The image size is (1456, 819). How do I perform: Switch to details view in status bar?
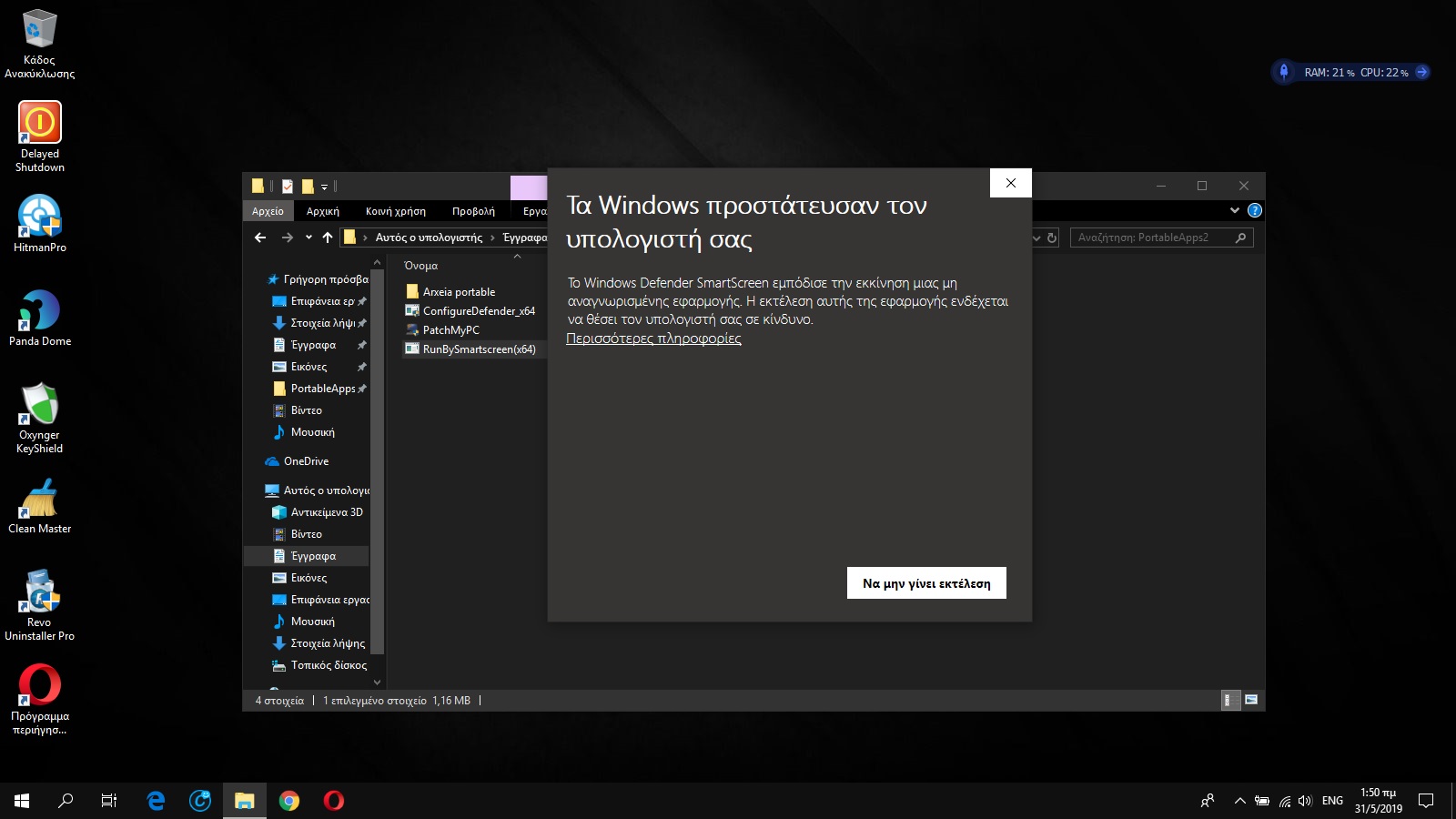[1230, 700]
